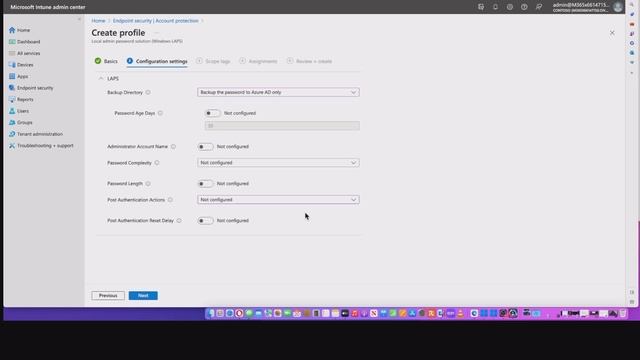640x360 pixels.
Task: Select the Assignments tab
Action: coord(258,61)
